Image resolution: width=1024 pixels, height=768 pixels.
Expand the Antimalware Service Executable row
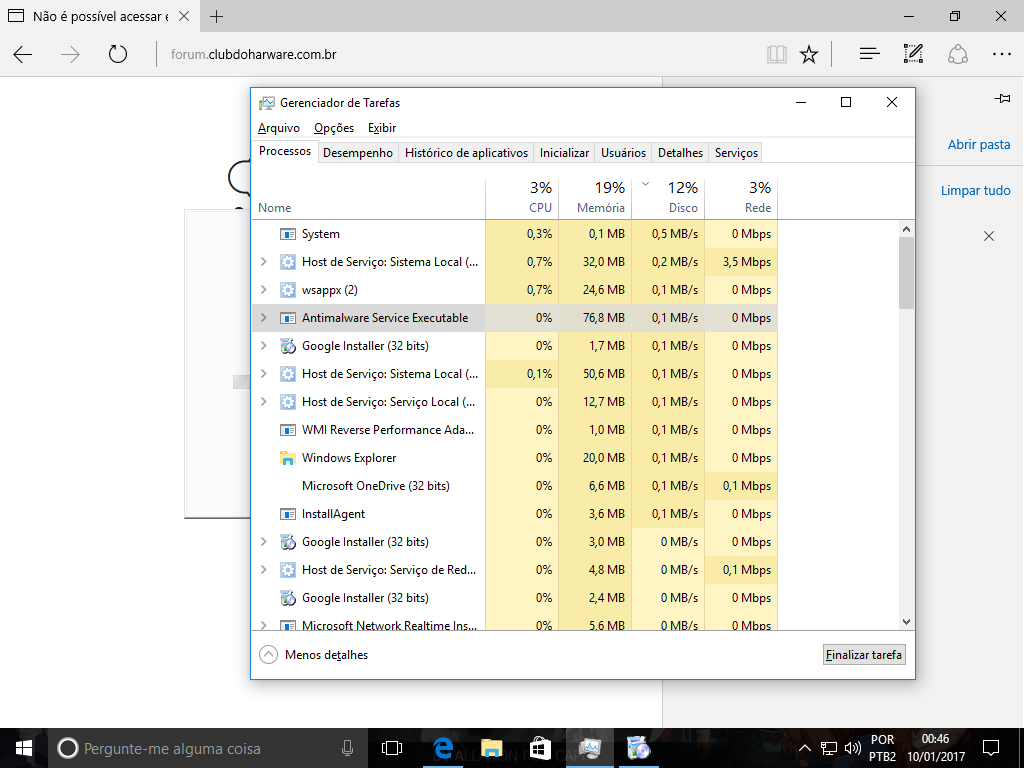pyautogui.click(x=264, y=318)
